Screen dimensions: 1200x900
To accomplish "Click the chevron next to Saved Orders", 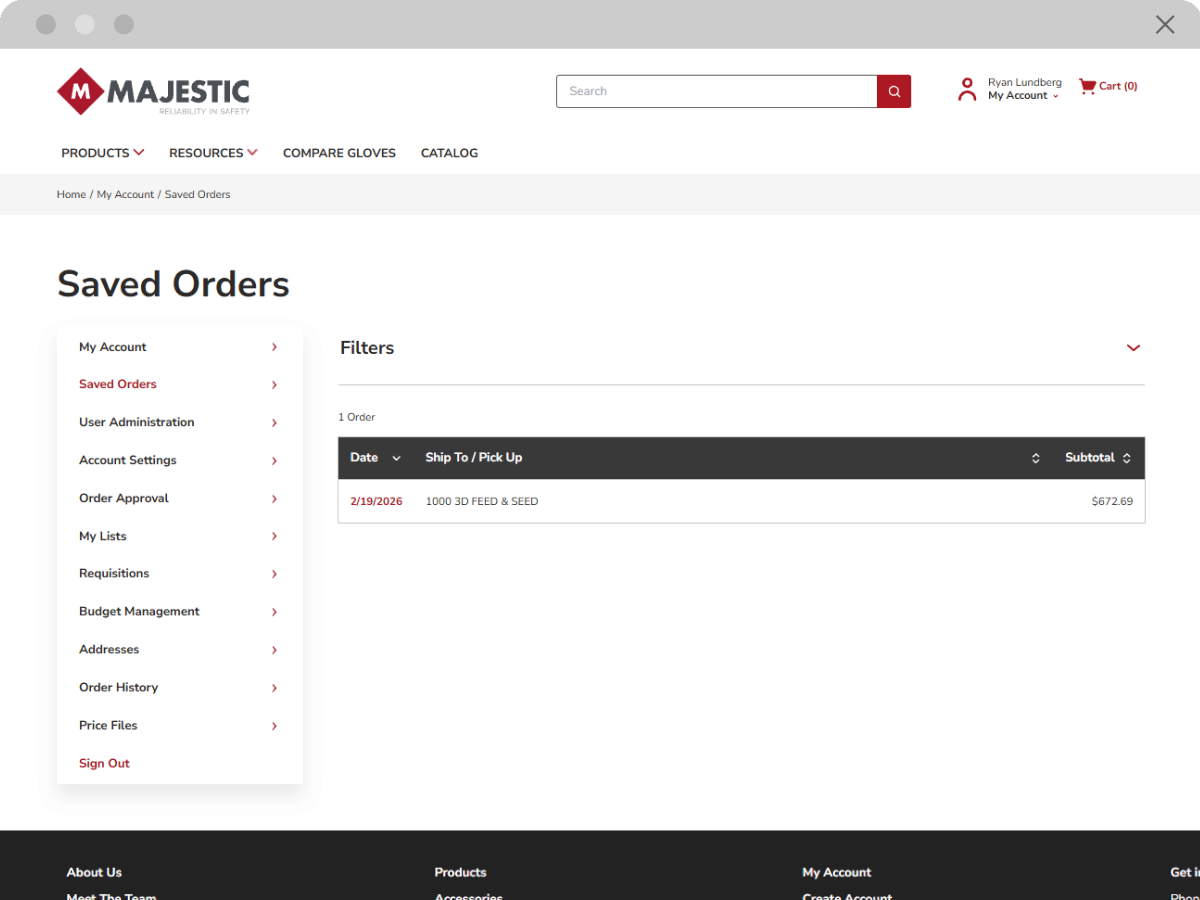I will click(x=273, y=384).
